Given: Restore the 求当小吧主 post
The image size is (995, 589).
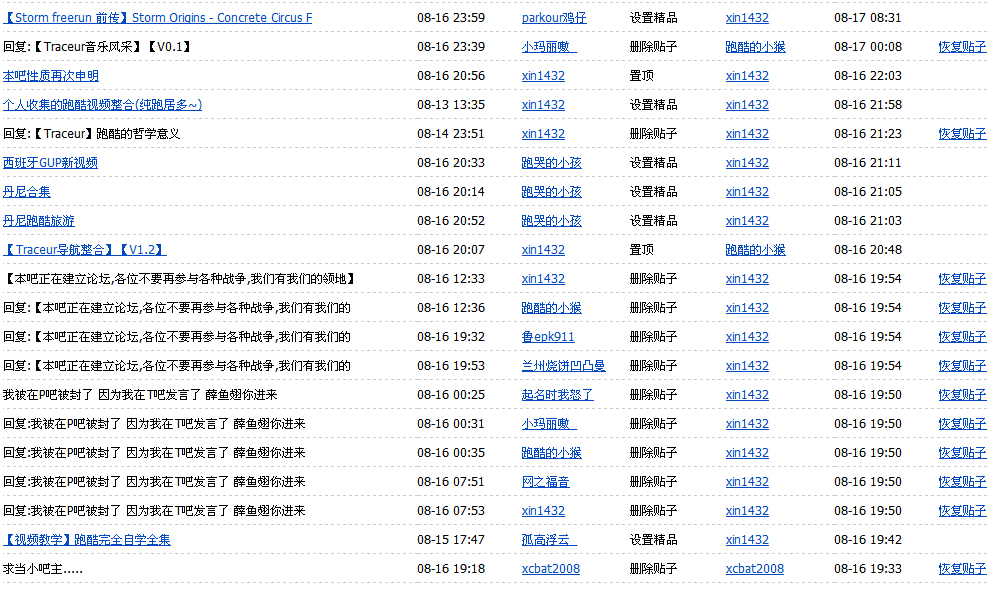Looking at the screenshot, I should 962,569.
